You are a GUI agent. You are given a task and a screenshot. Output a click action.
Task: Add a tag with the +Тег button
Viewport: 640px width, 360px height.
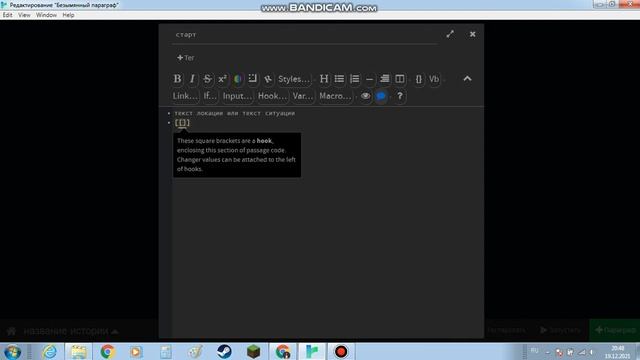(x=186, y=58)
